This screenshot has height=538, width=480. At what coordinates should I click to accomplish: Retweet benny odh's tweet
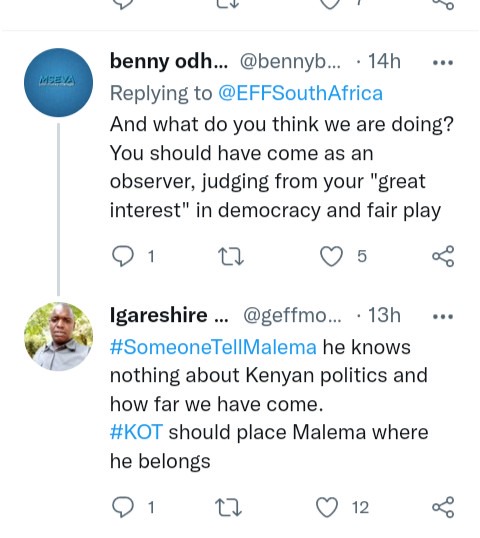pos(231,257)
